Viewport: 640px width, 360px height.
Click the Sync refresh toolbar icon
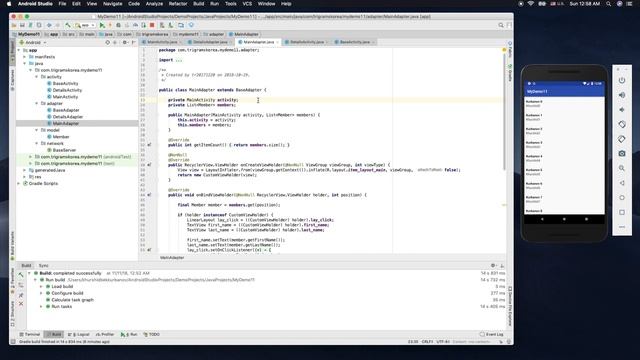pos(31,25)
